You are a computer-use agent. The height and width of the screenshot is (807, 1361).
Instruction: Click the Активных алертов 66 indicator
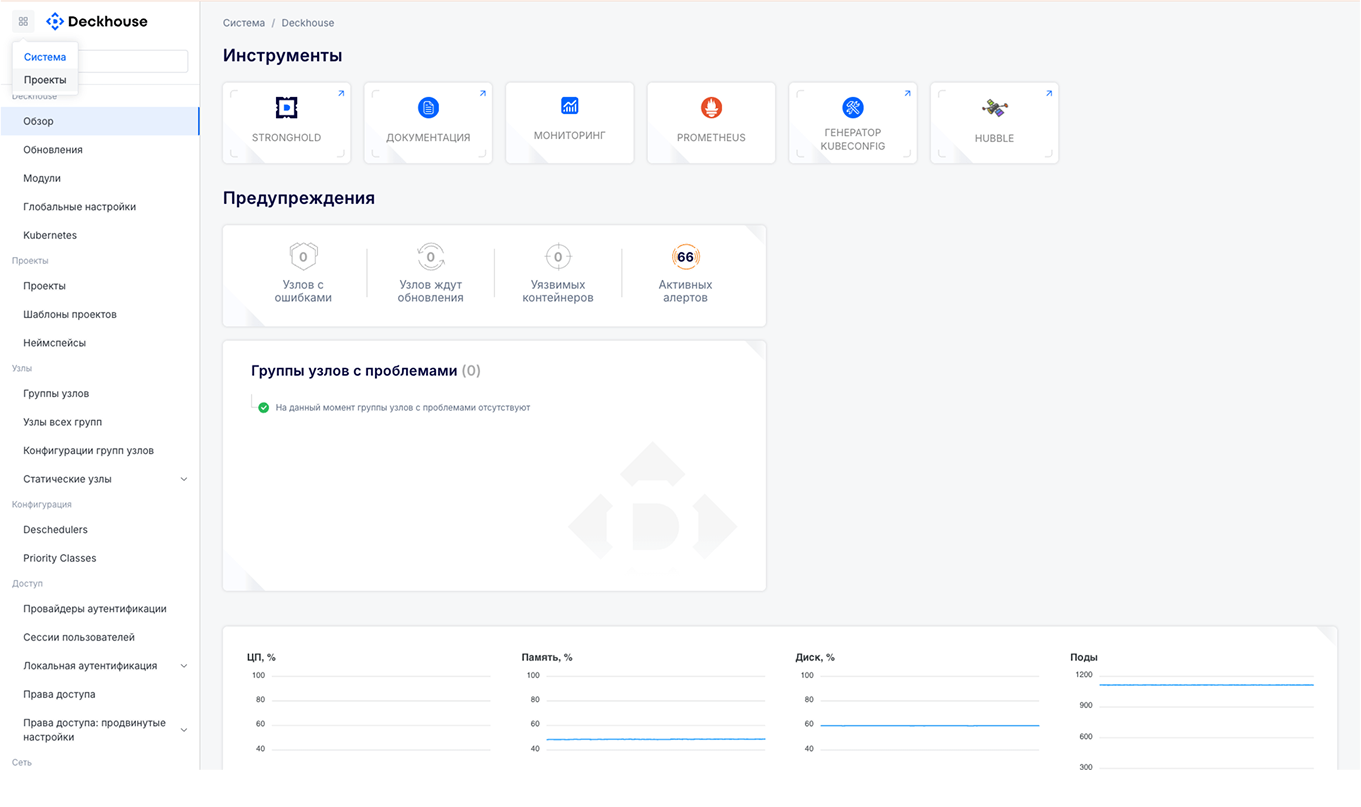point(685,257)
